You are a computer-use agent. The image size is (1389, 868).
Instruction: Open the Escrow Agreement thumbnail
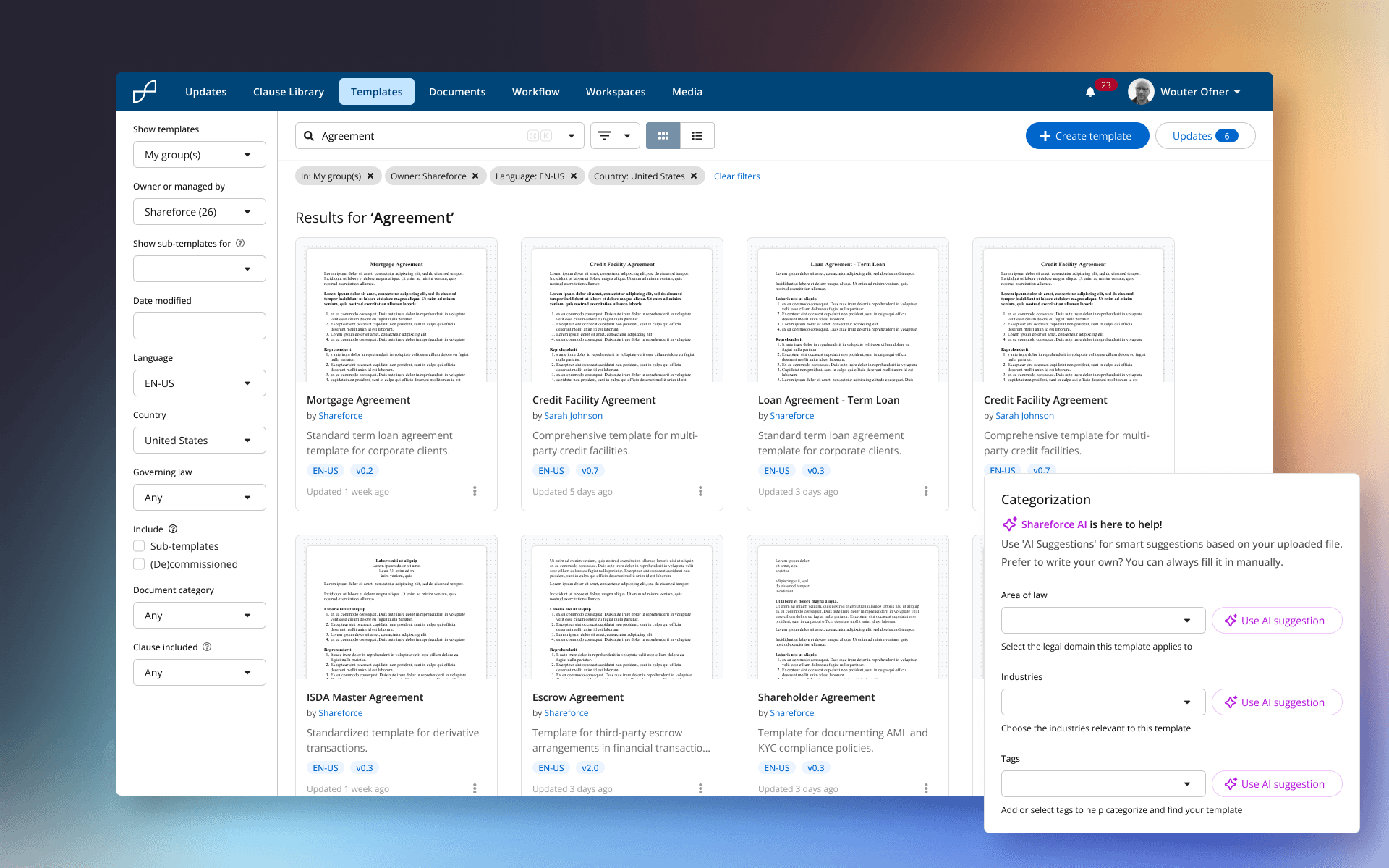(x=621, y=608)
